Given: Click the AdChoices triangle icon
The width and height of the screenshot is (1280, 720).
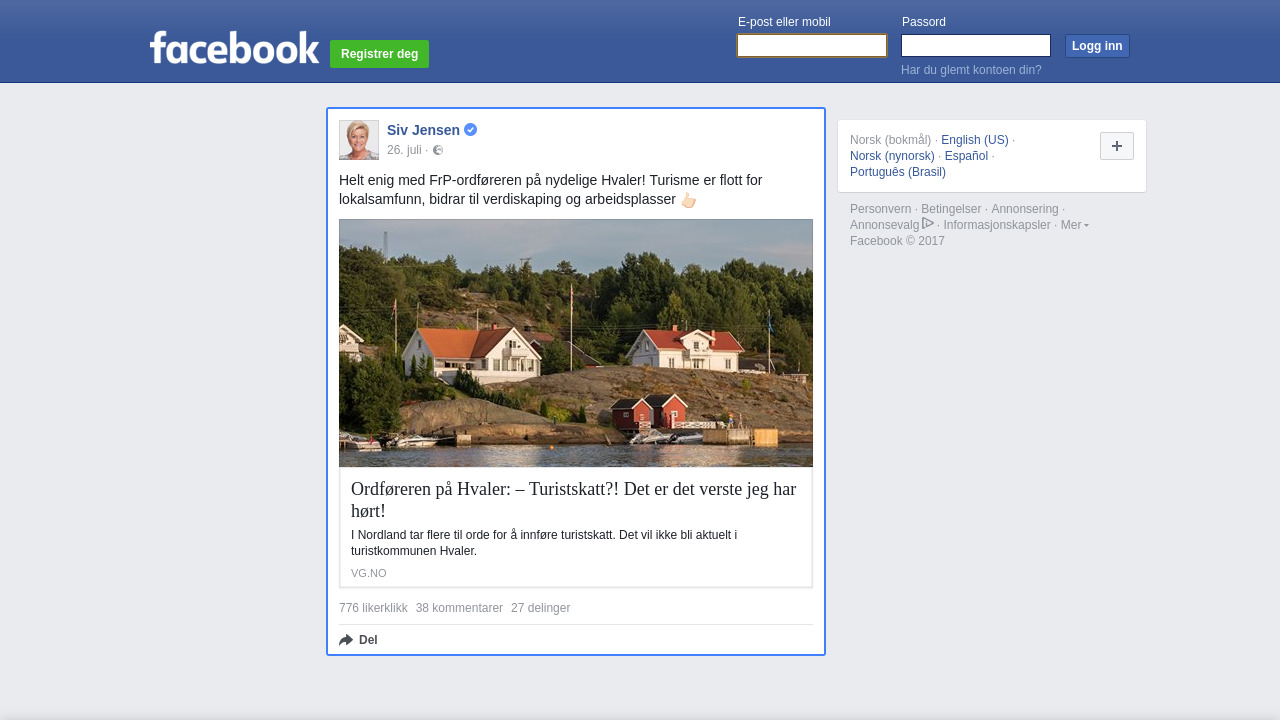Looking at the screenshot, I should tap(928, 224).
